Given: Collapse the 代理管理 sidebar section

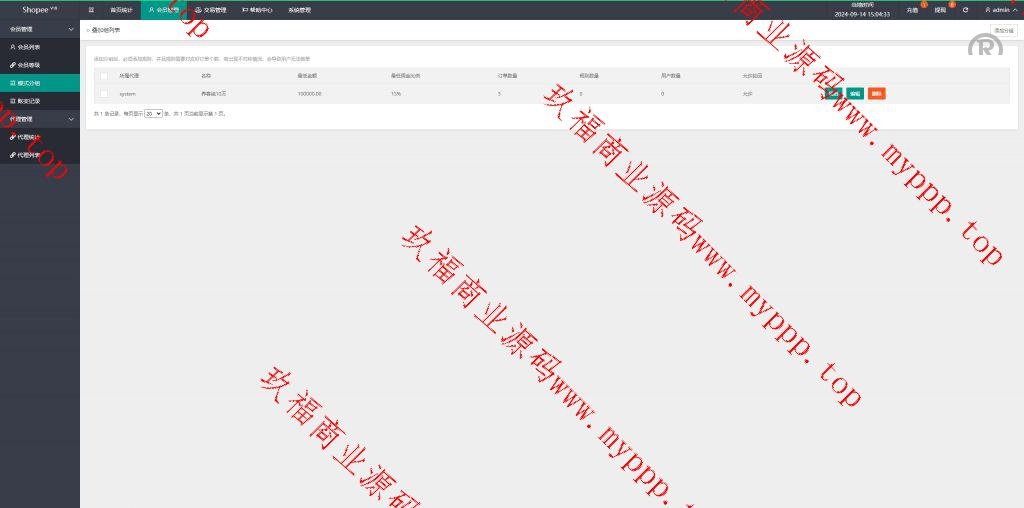Looking at the screenshot, I should [x=40, y=119].
